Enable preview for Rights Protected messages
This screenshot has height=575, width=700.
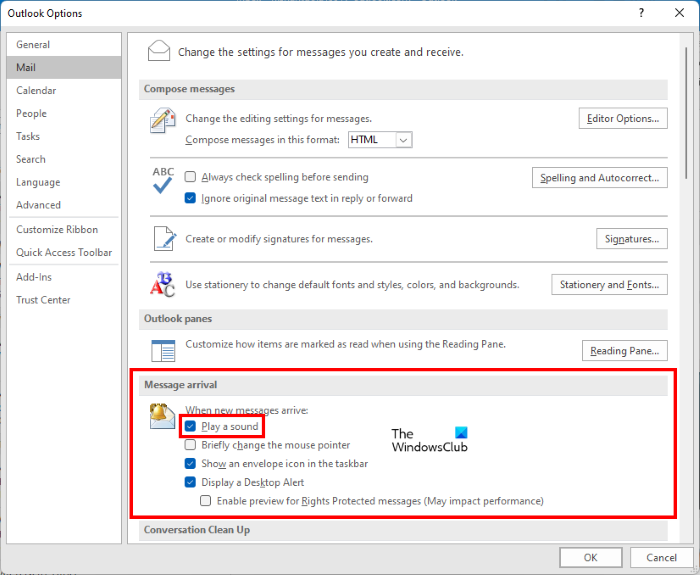coord(205,500)
